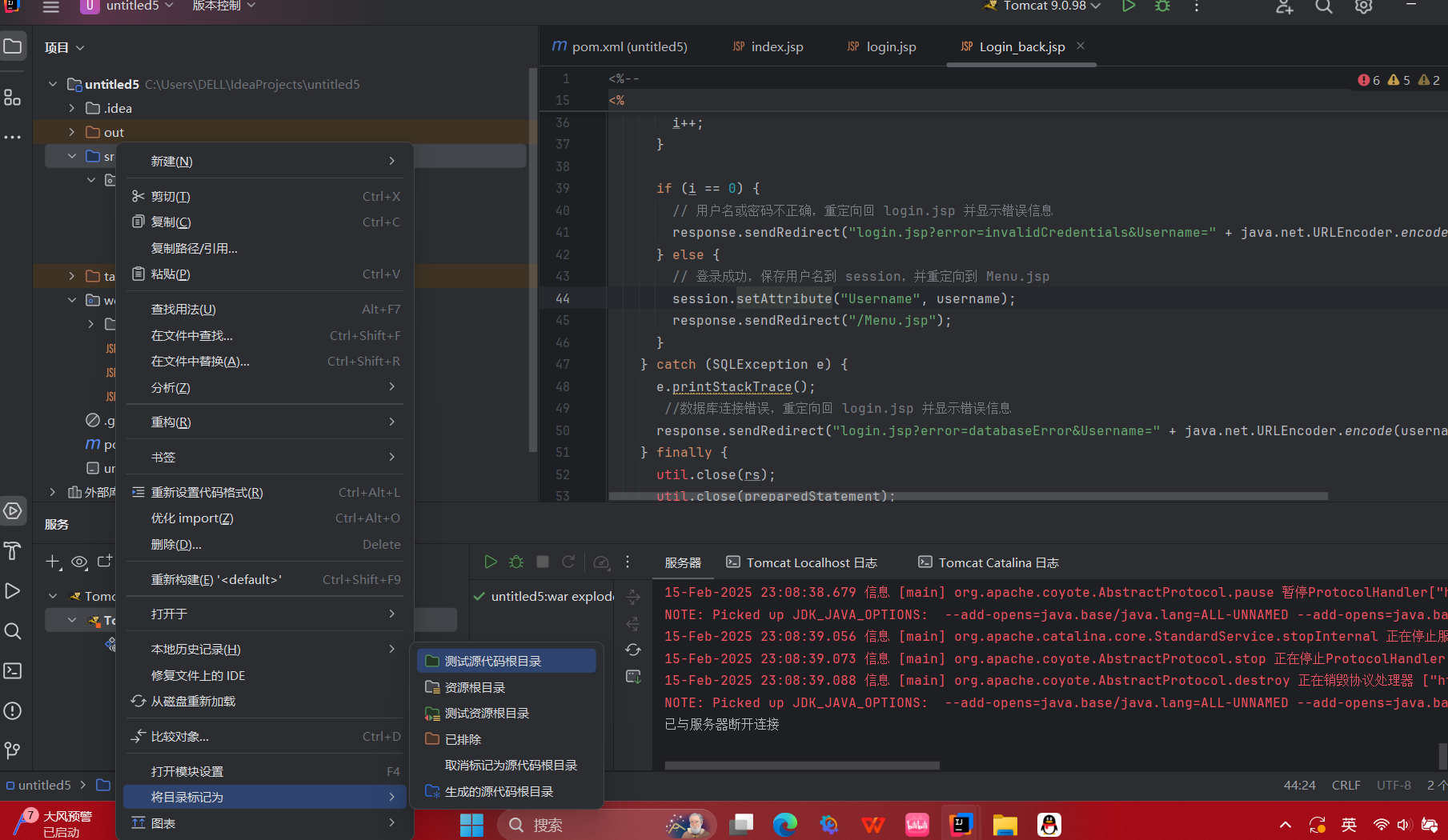Choose 从磁盘重新加载 entry
Image resolution: width=1448 pixels, height=840 pixels.
[265, 701]
